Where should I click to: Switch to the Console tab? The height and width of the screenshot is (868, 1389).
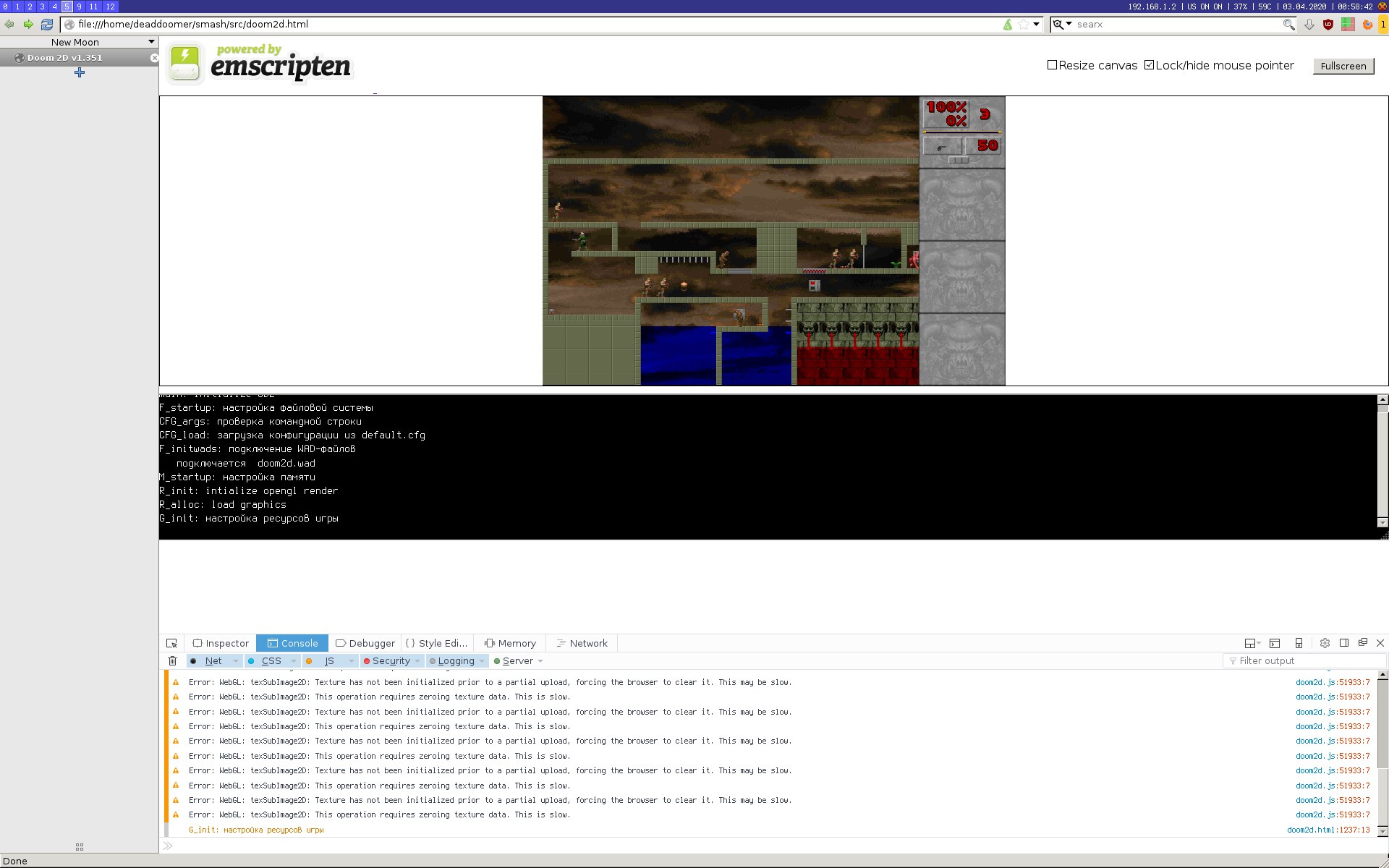pos(292,643)
